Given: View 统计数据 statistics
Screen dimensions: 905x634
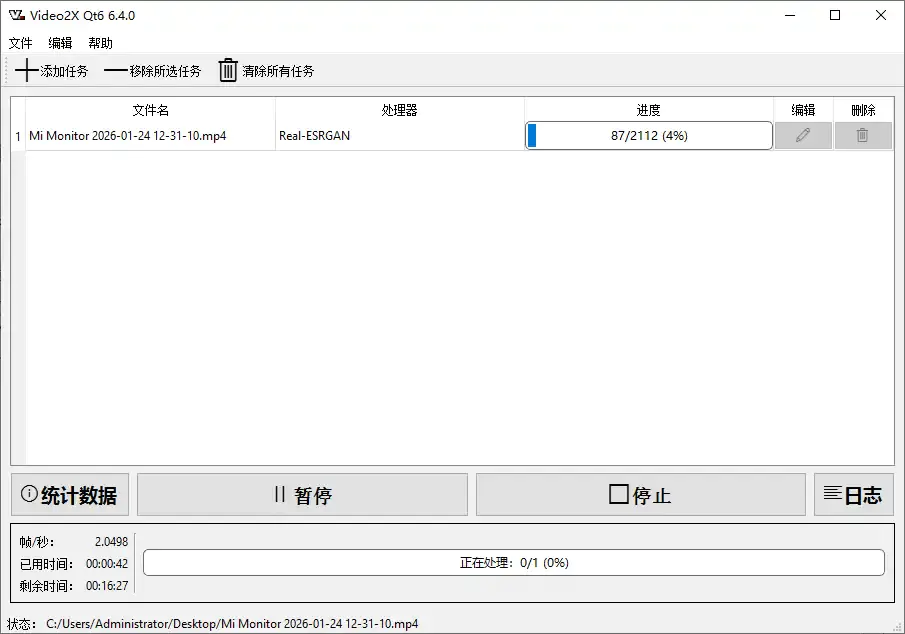Looking at the screenshot, I should point(70,494).
